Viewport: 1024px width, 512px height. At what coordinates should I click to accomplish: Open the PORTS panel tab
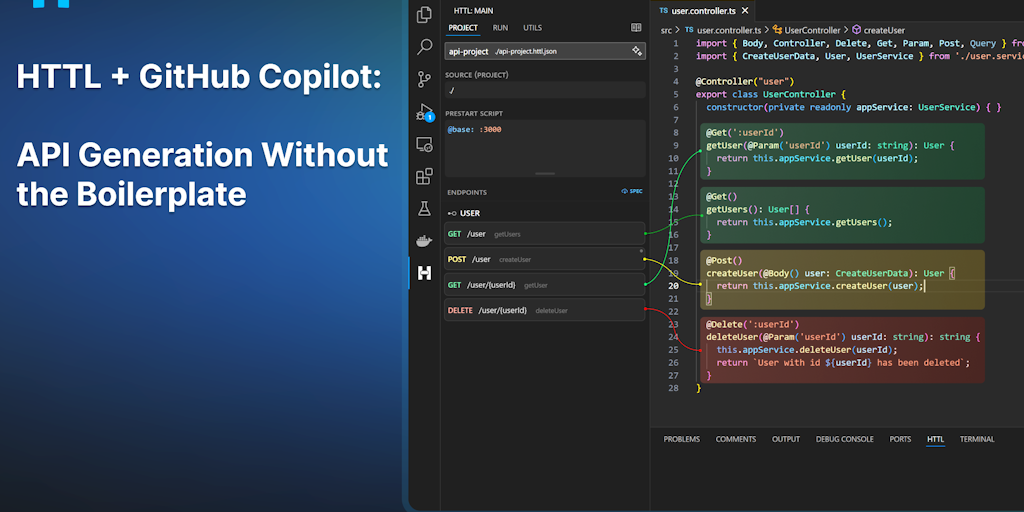click(900, 439)
